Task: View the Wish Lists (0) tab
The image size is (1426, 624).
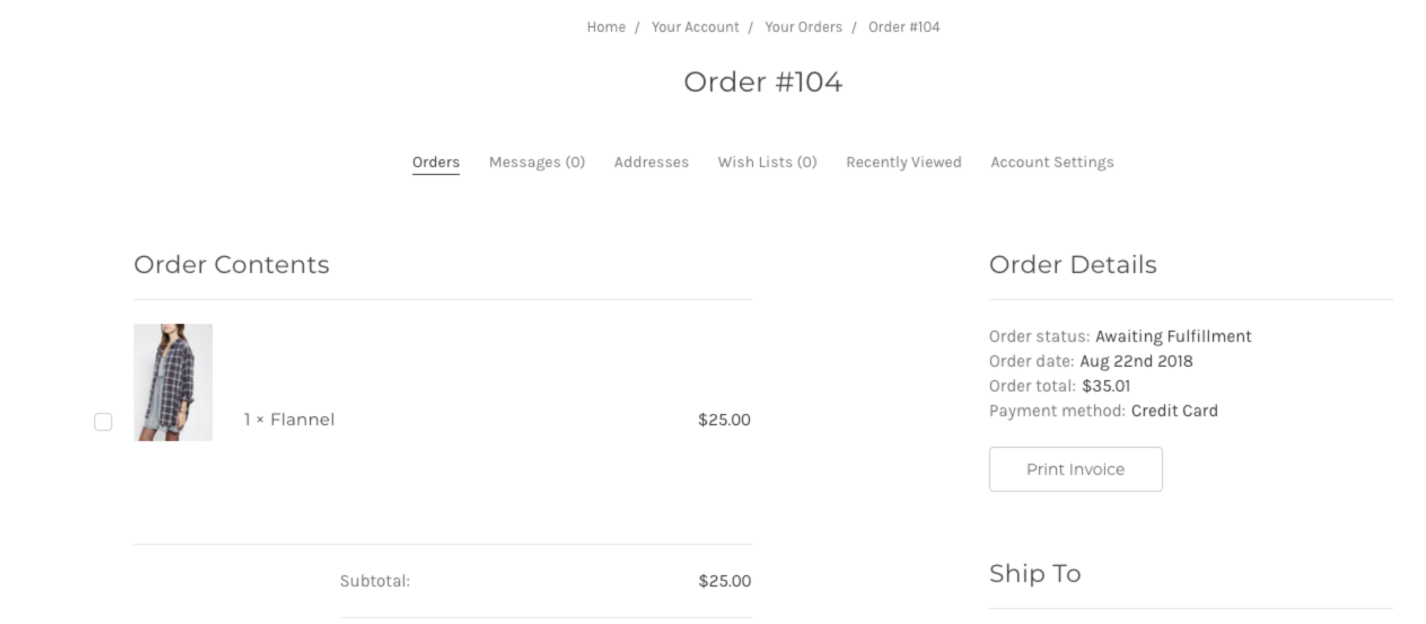Action: (766, 161)
